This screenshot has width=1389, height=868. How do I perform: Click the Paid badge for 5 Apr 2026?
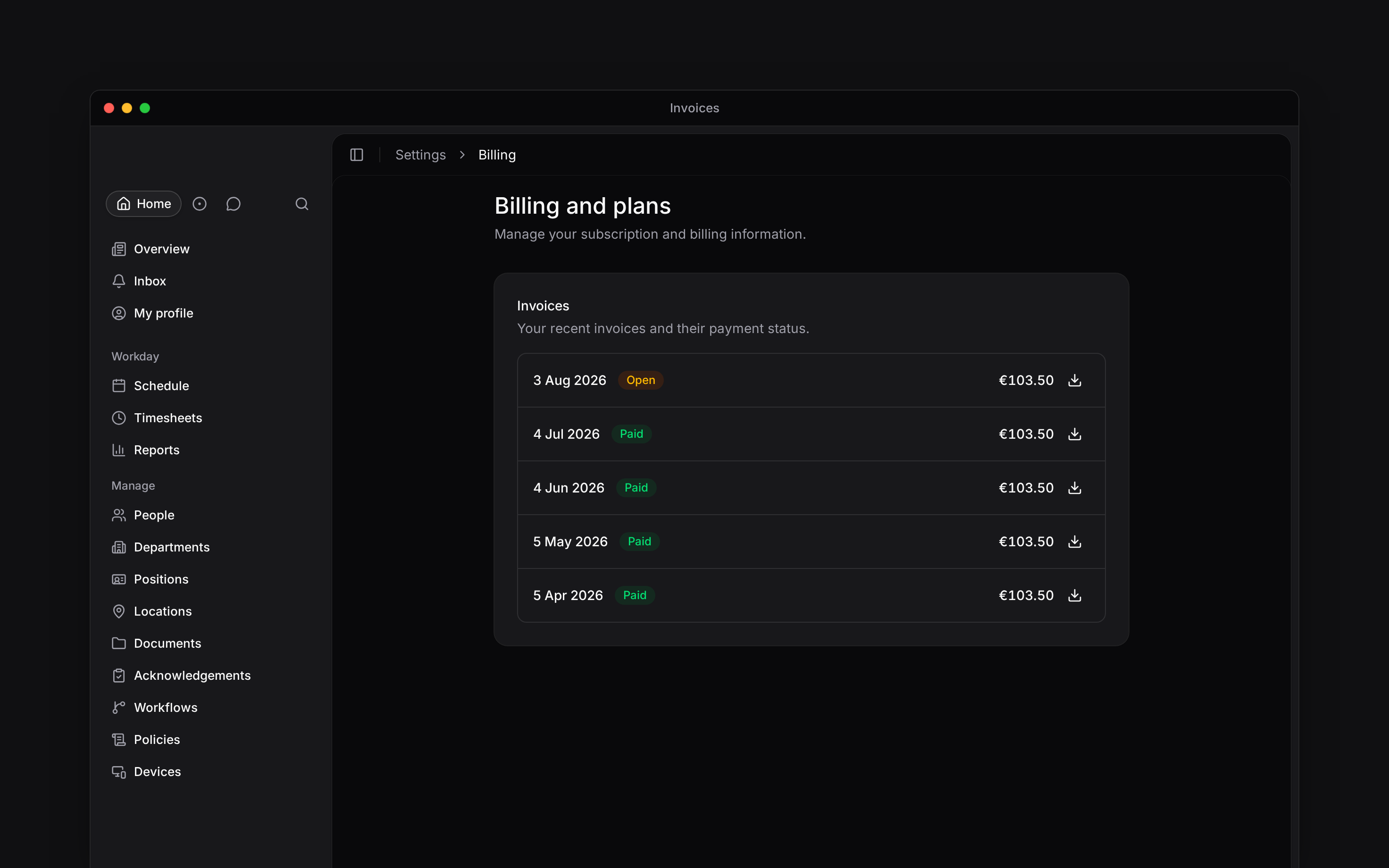tap(635, 595)
